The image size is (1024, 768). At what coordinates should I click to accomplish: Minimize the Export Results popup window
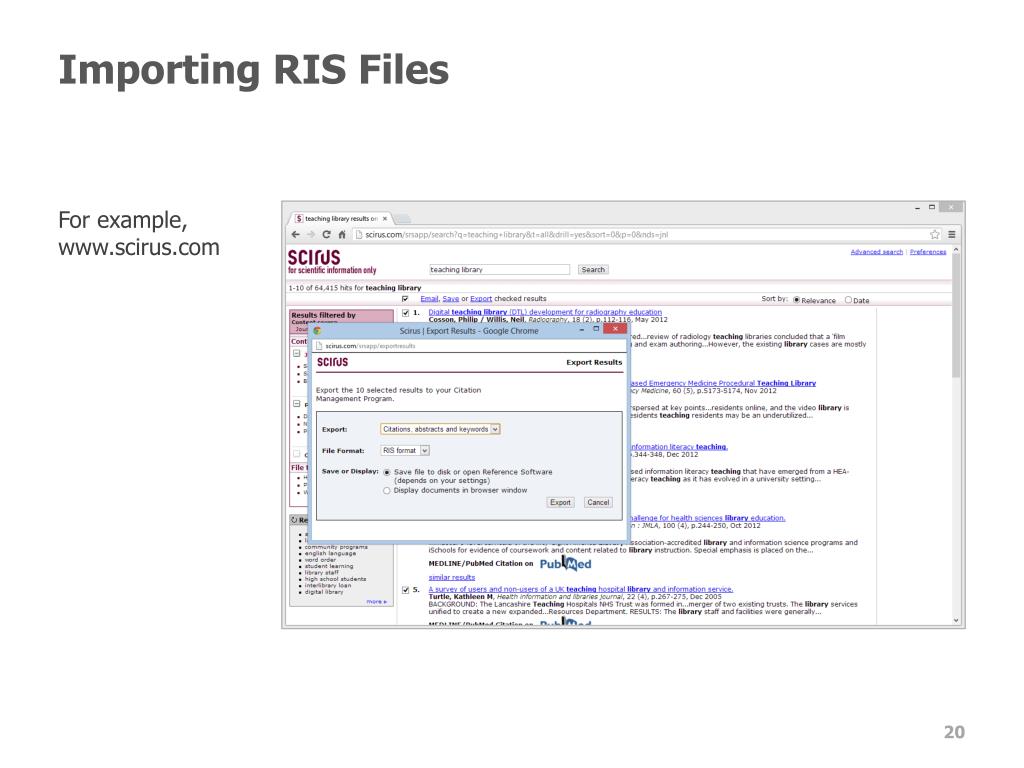pos(581,330)
